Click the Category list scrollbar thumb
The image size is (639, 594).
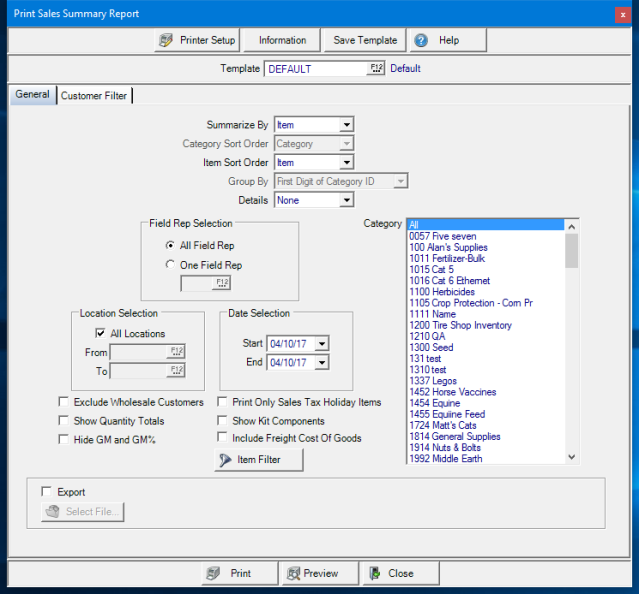tap(572, 251)
